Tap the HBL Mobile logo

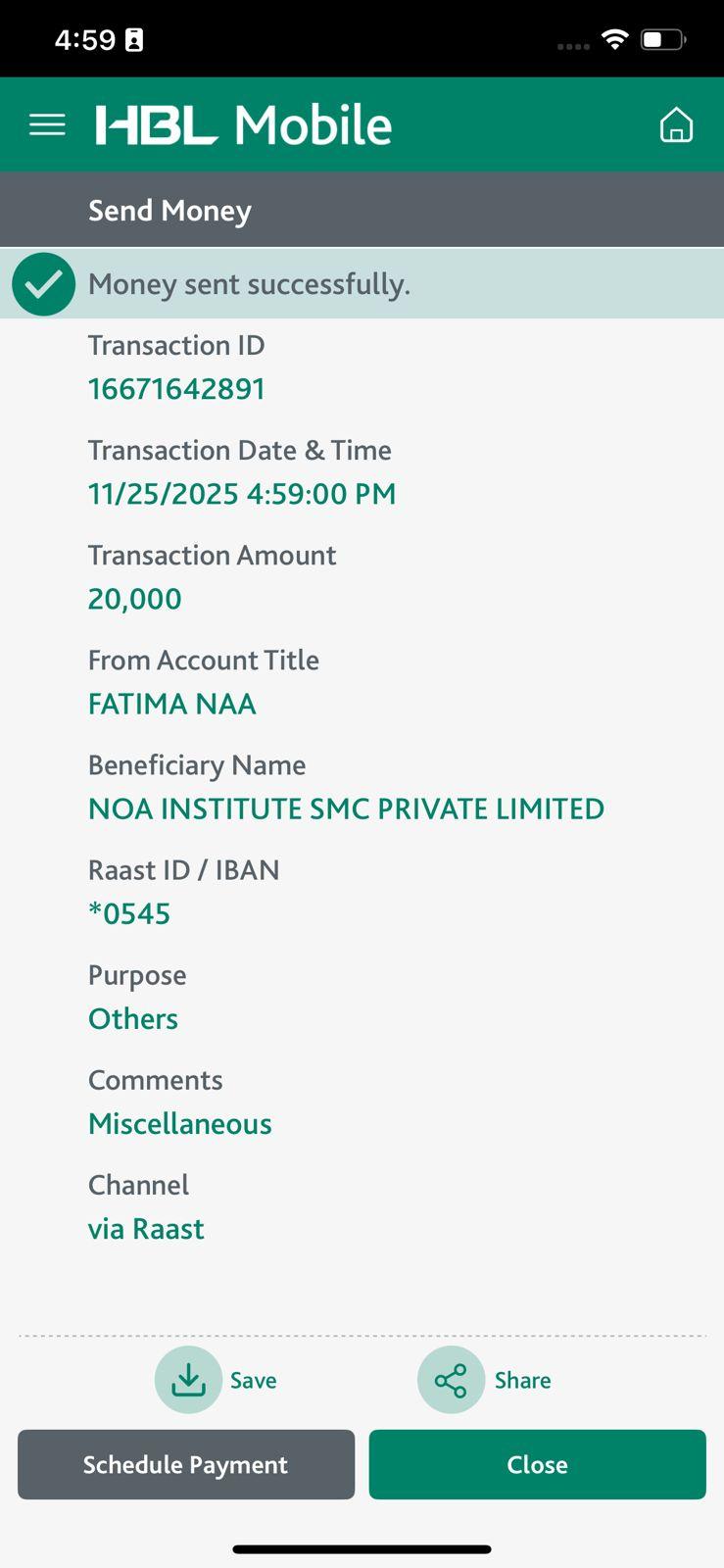pyautogui.click(x=244, y=125)
